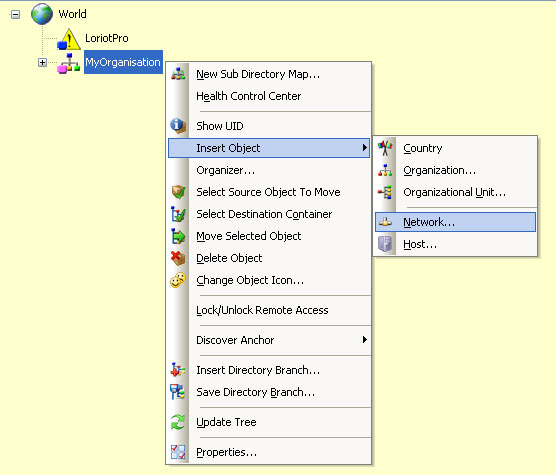Select Country in Insert Object submenu
Viewport: 556px width, 475px height.
tap(455, 148)
